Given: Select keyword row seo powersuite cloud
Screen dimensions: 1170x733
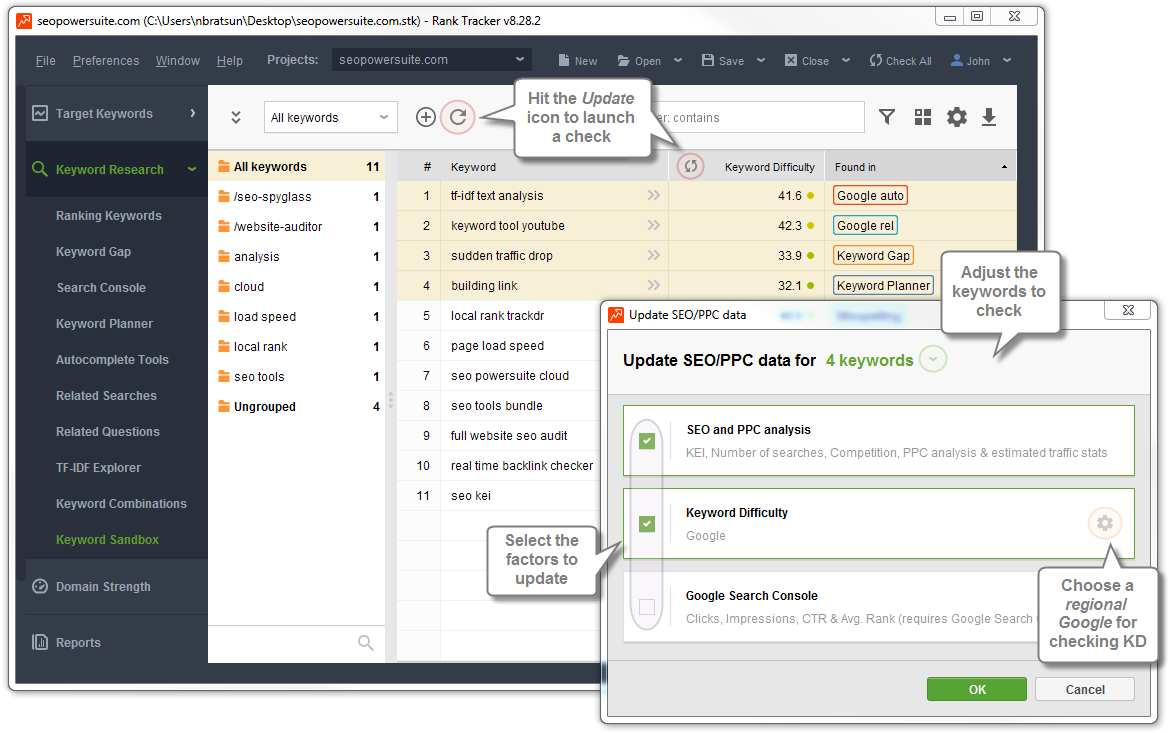Looking at the screenshot, I should coord(510,375).
